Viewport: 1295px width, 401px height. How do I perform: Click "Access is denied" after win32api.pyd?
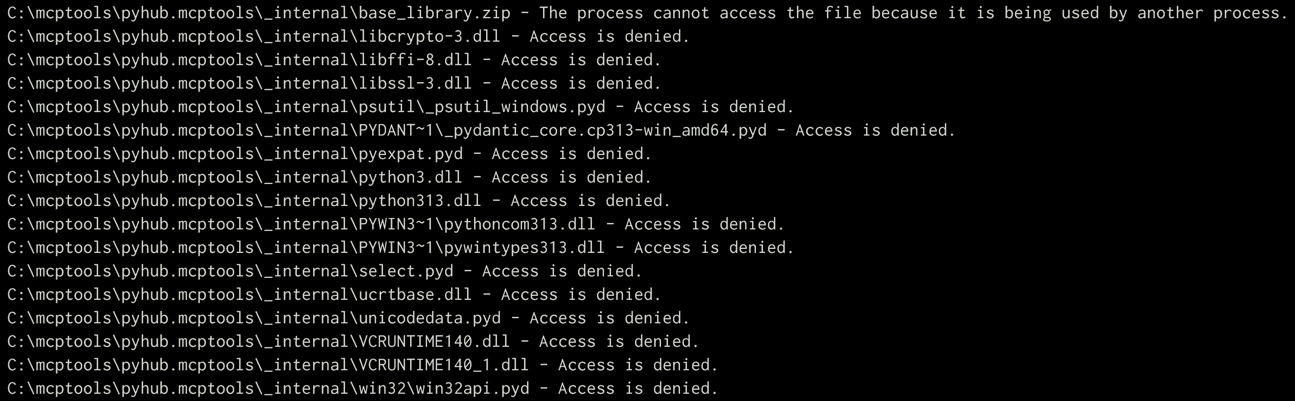tap(637, 389)
